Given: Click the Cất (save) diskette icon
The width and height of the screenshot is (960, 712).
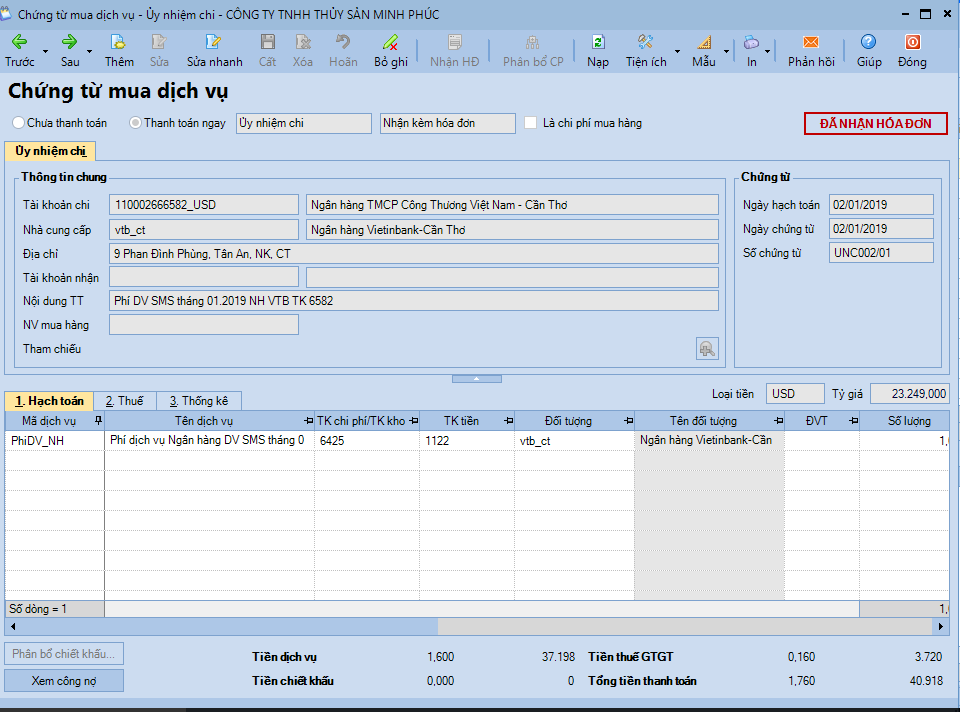Looking at the screenshot, I should click(268, 42).
